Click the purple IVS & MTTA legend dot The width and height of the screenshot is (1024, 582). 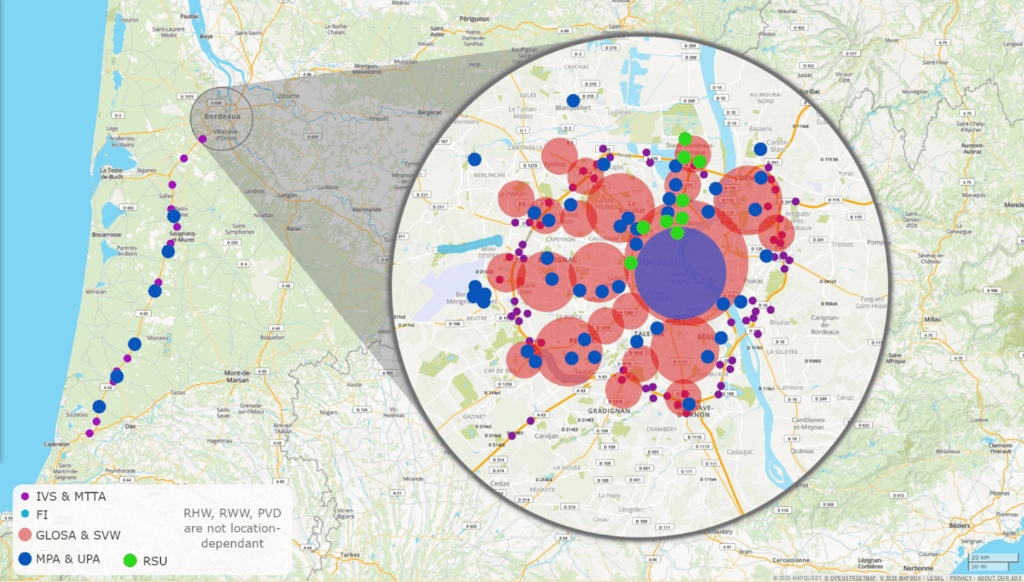tap(25, 497)
